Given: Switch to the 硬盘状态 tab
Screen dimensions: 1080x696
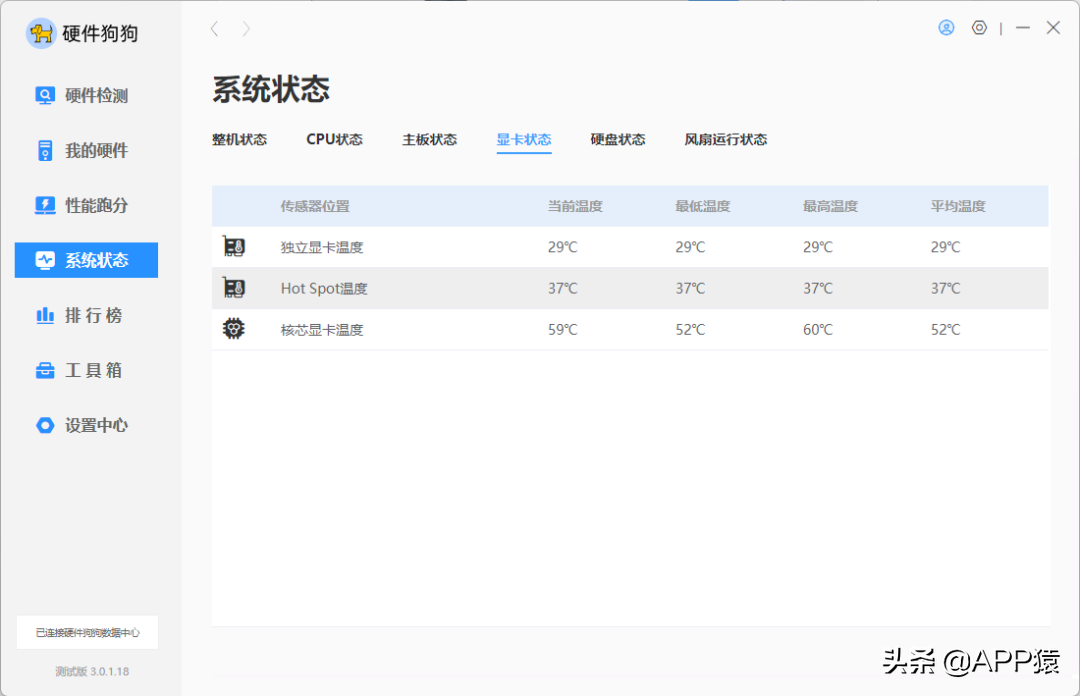Looking at the screenshot, I should coord(618,140).
